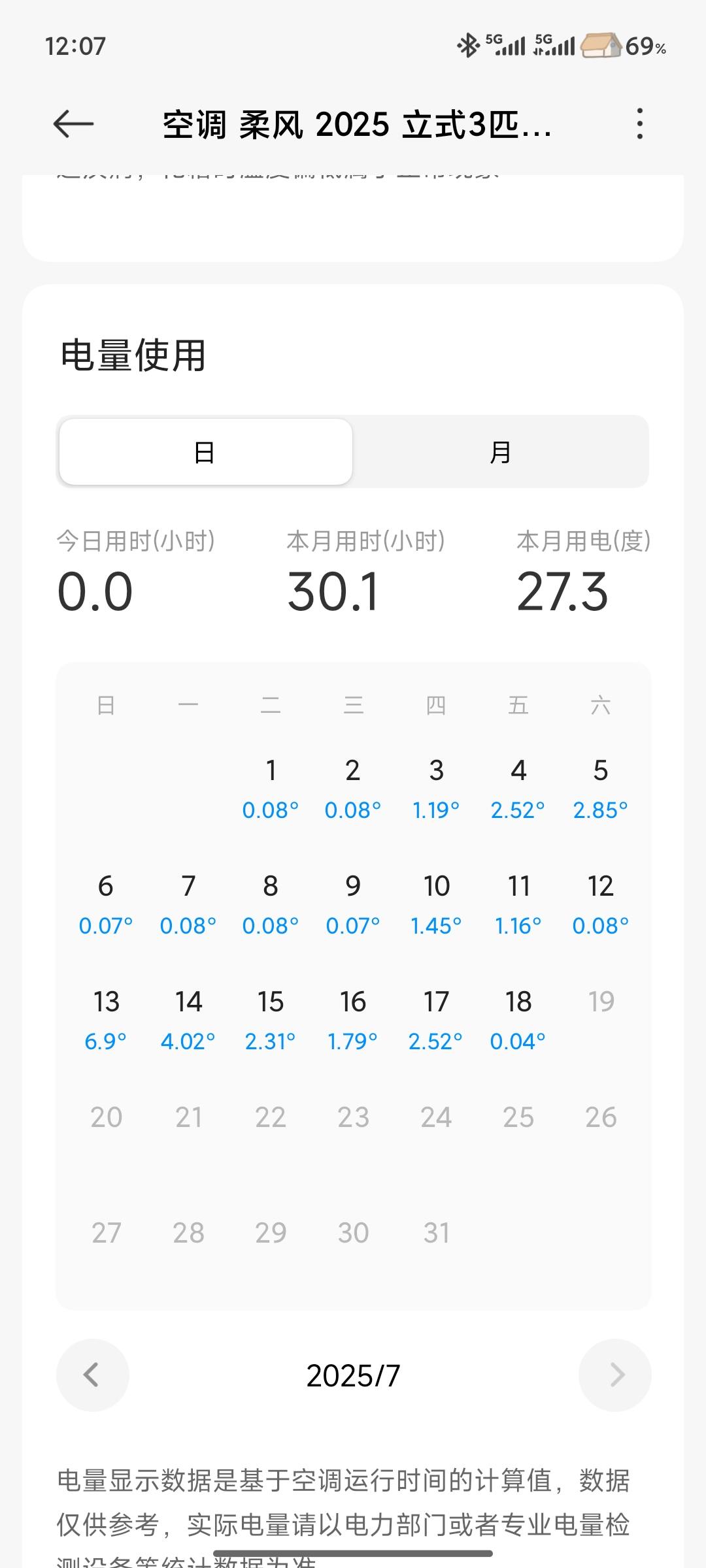Tap the 本月用电 value 27.3
This screenshot has height=1568, width=706.
pos(562,592)
